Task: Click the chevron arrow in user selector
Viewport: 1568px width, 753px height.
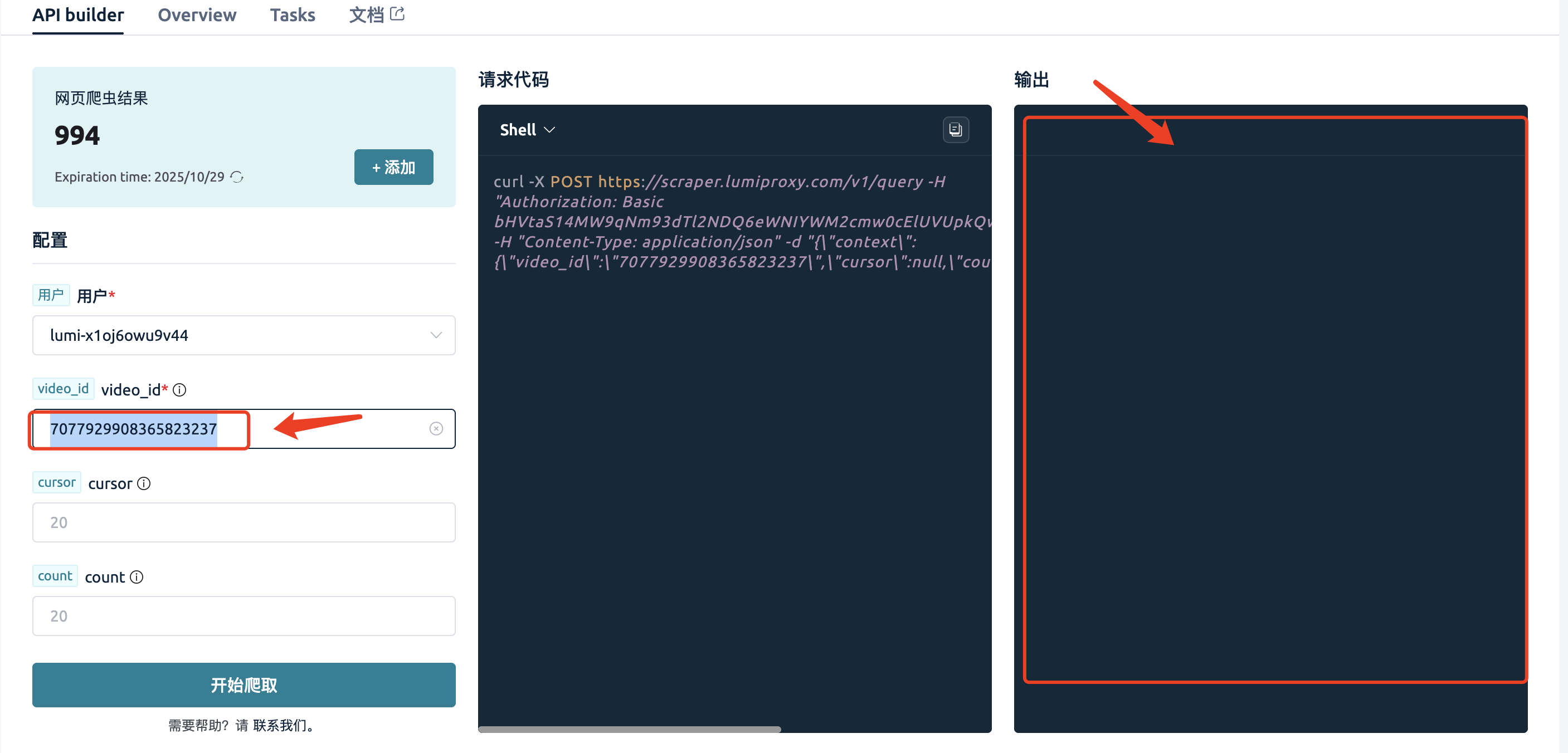Action: coord(436,335)
